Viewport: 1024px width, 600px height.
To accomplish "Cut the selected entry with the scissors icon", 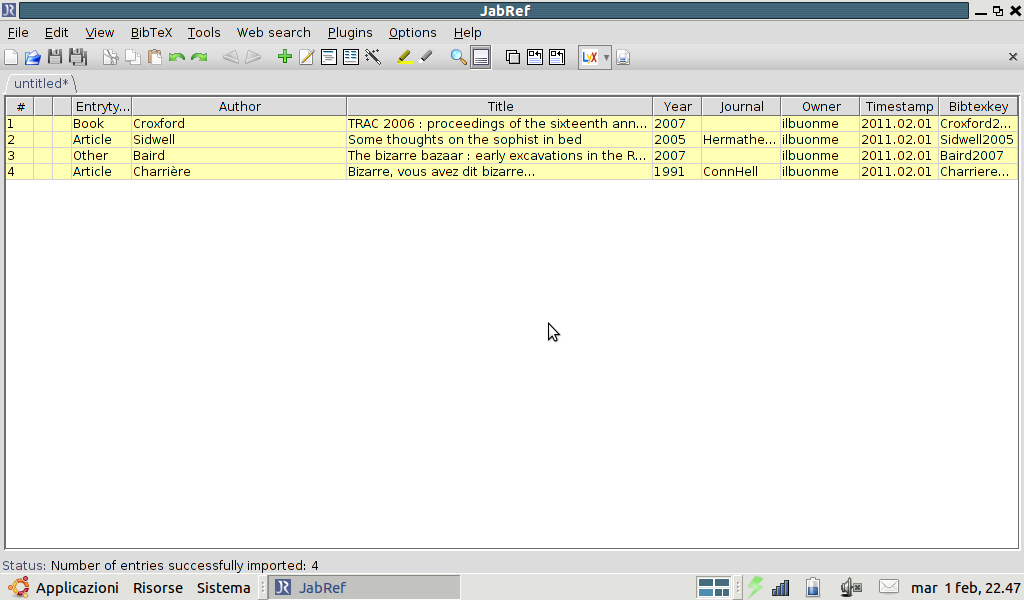I will point(110,57).
